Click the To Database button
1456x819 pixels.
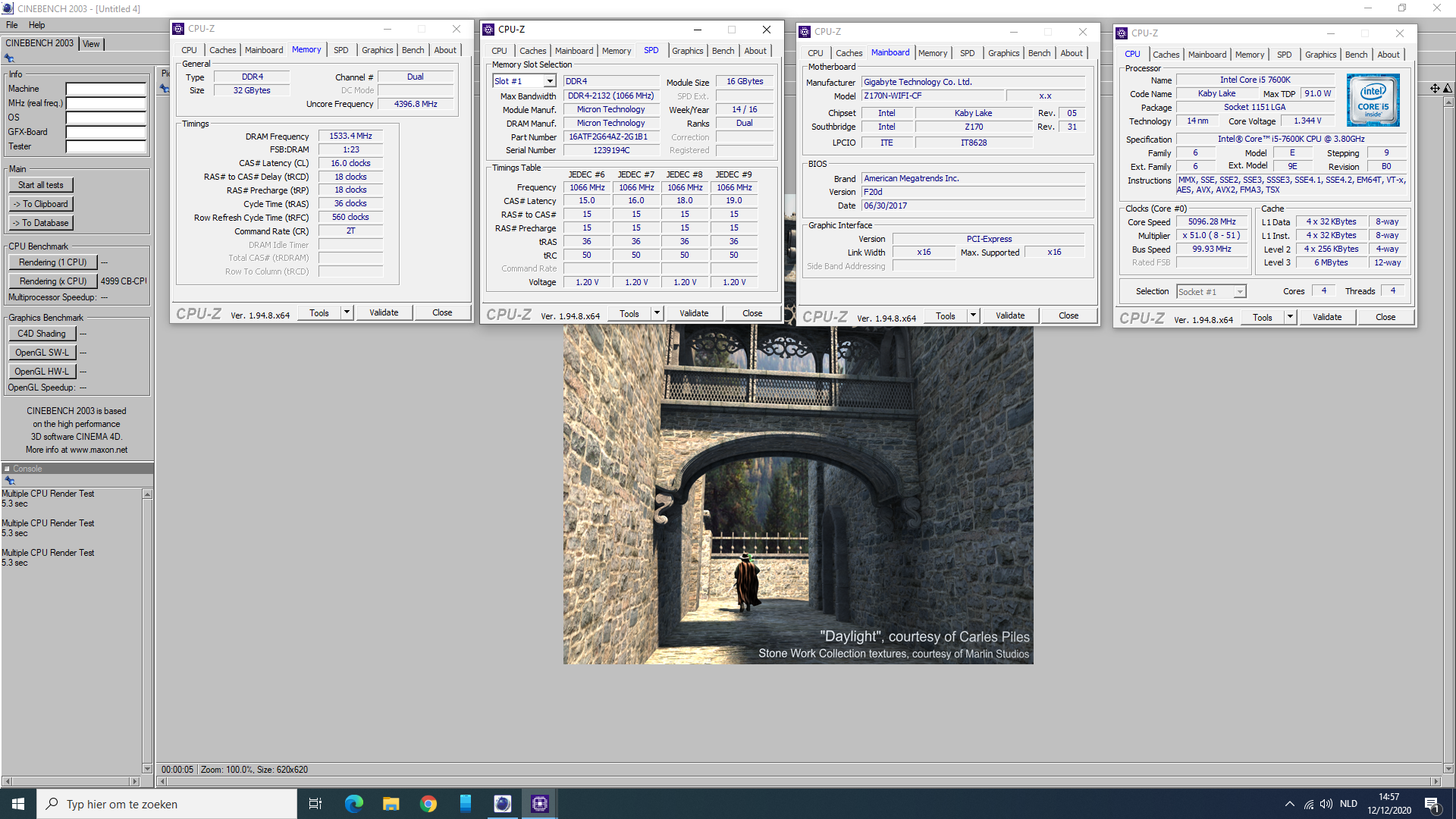(x=41, y=223)
